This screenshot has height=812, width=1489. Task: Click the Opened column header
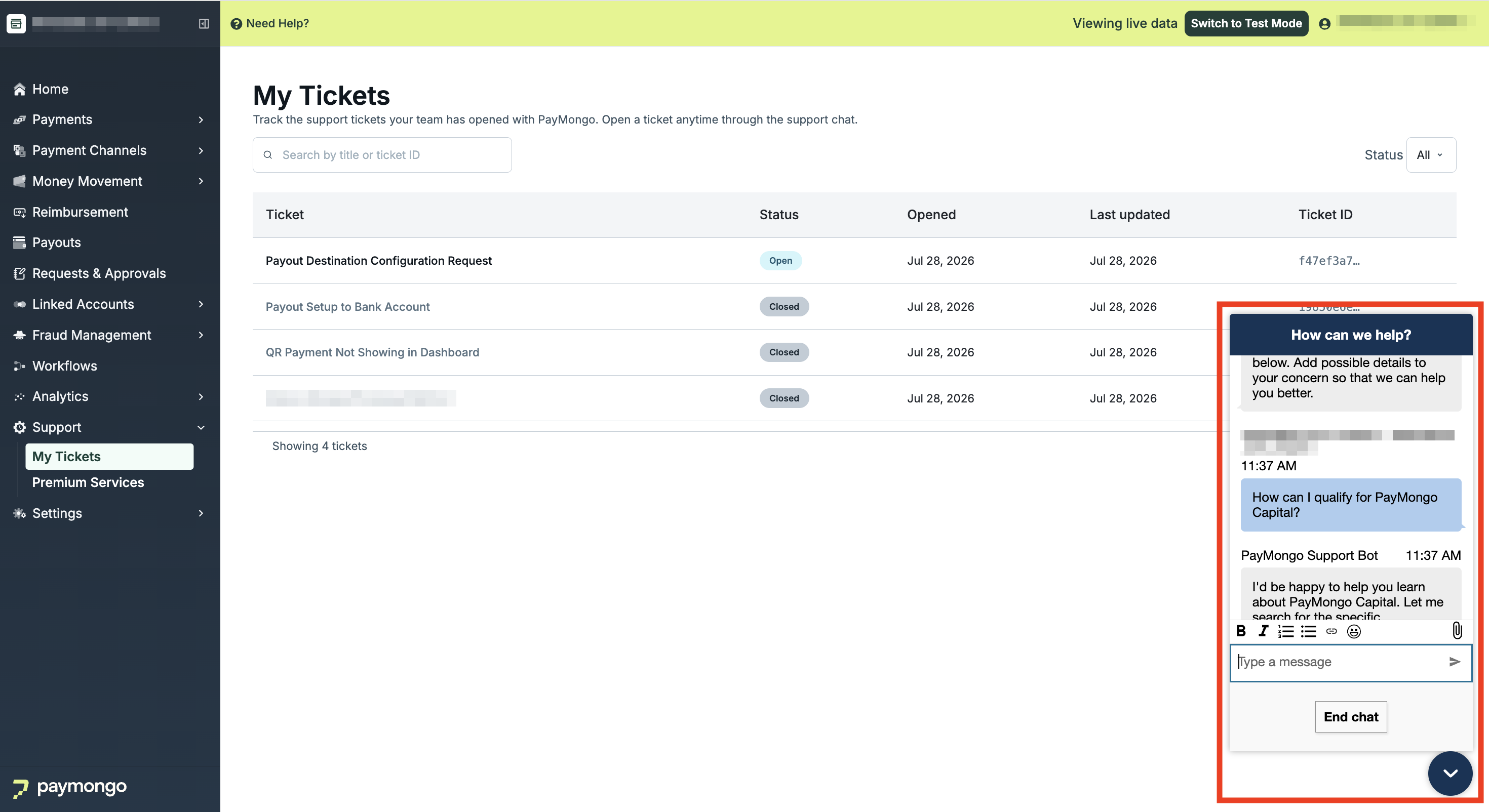click(x=931, y=215)
